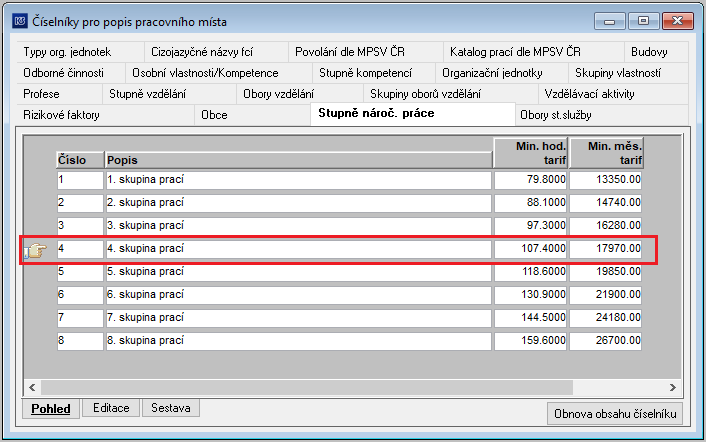Viewport: 706px width, 442px height.
Task: Click horizontal scrollbar left arrow
Action: coord(32,387)
